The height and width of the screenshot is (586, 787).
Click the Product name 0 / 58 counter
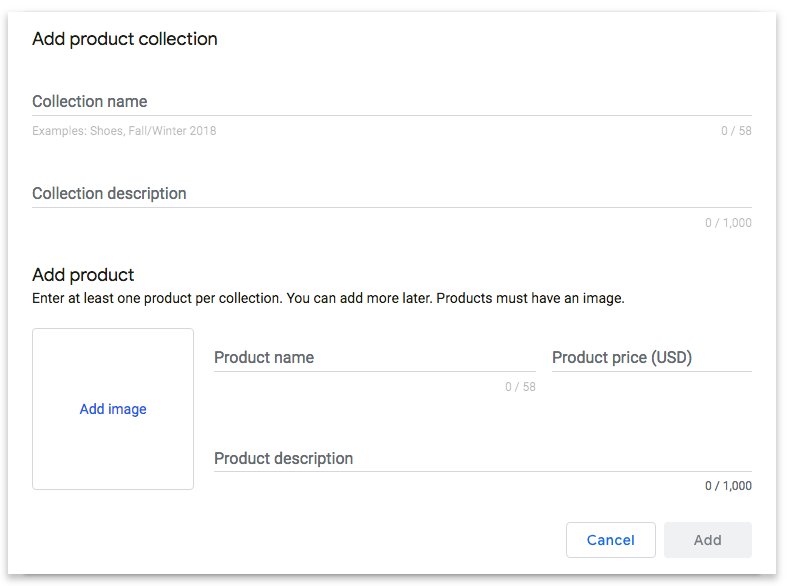[520, 387]
